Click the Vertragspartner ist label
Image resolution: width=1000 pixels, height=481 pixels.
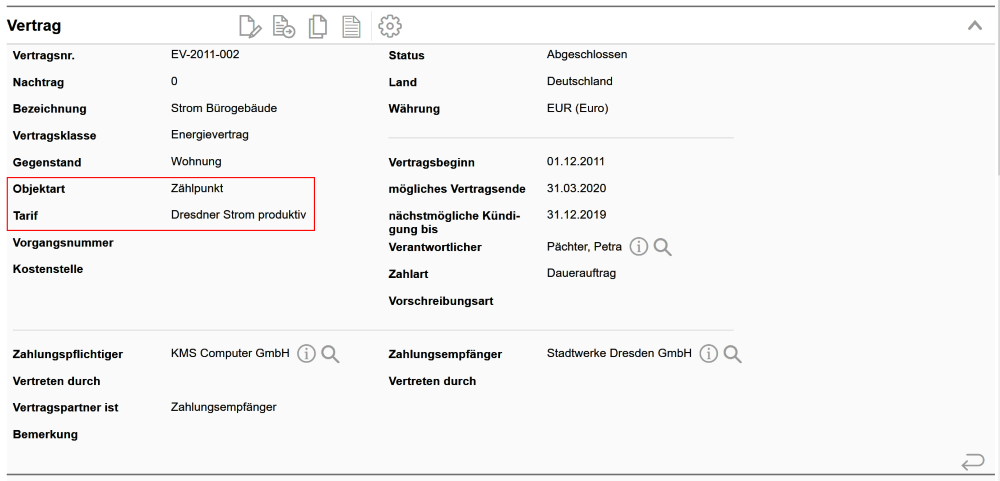66,408
